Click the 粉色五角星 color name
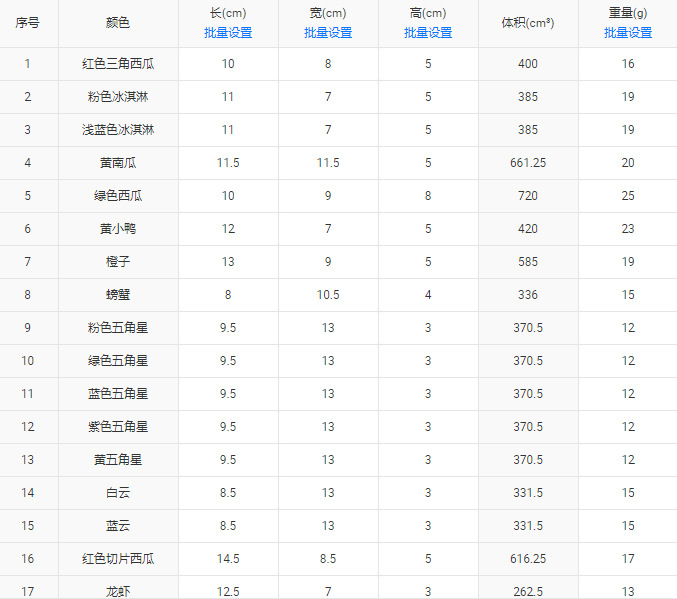This screenshot has width=677, height=599. point(118,328)
